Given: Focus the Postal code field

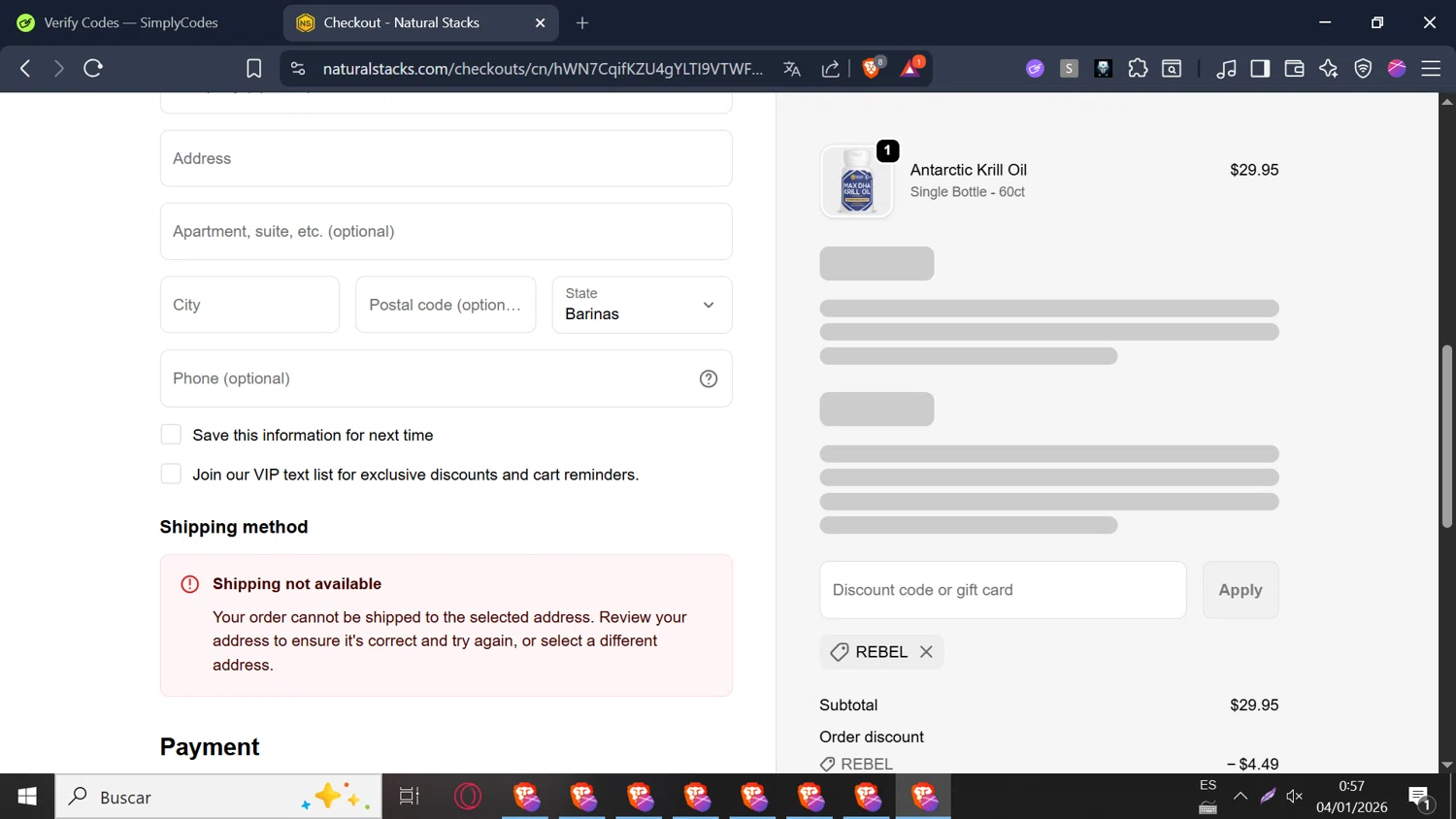Looking at the screenshot, I should tap(446, 305).
